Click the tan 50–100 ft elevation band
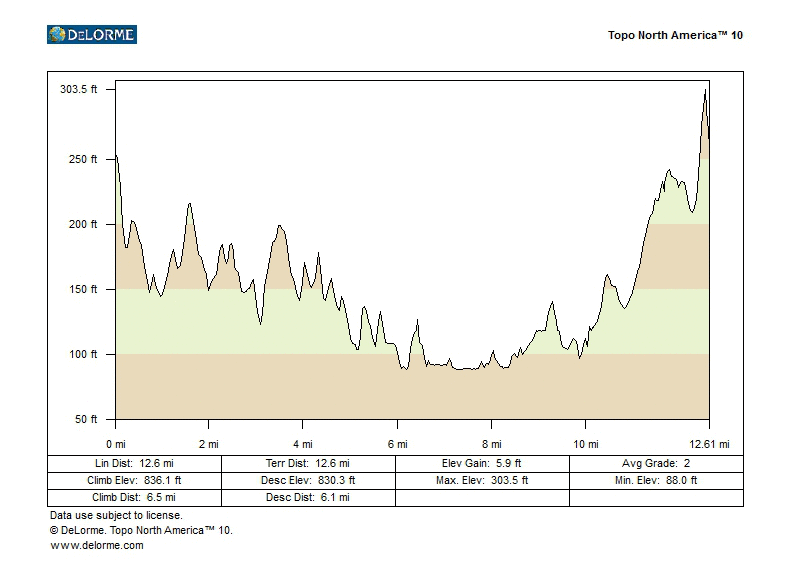Screen dimensions: 791x578 tap(300, 388)
